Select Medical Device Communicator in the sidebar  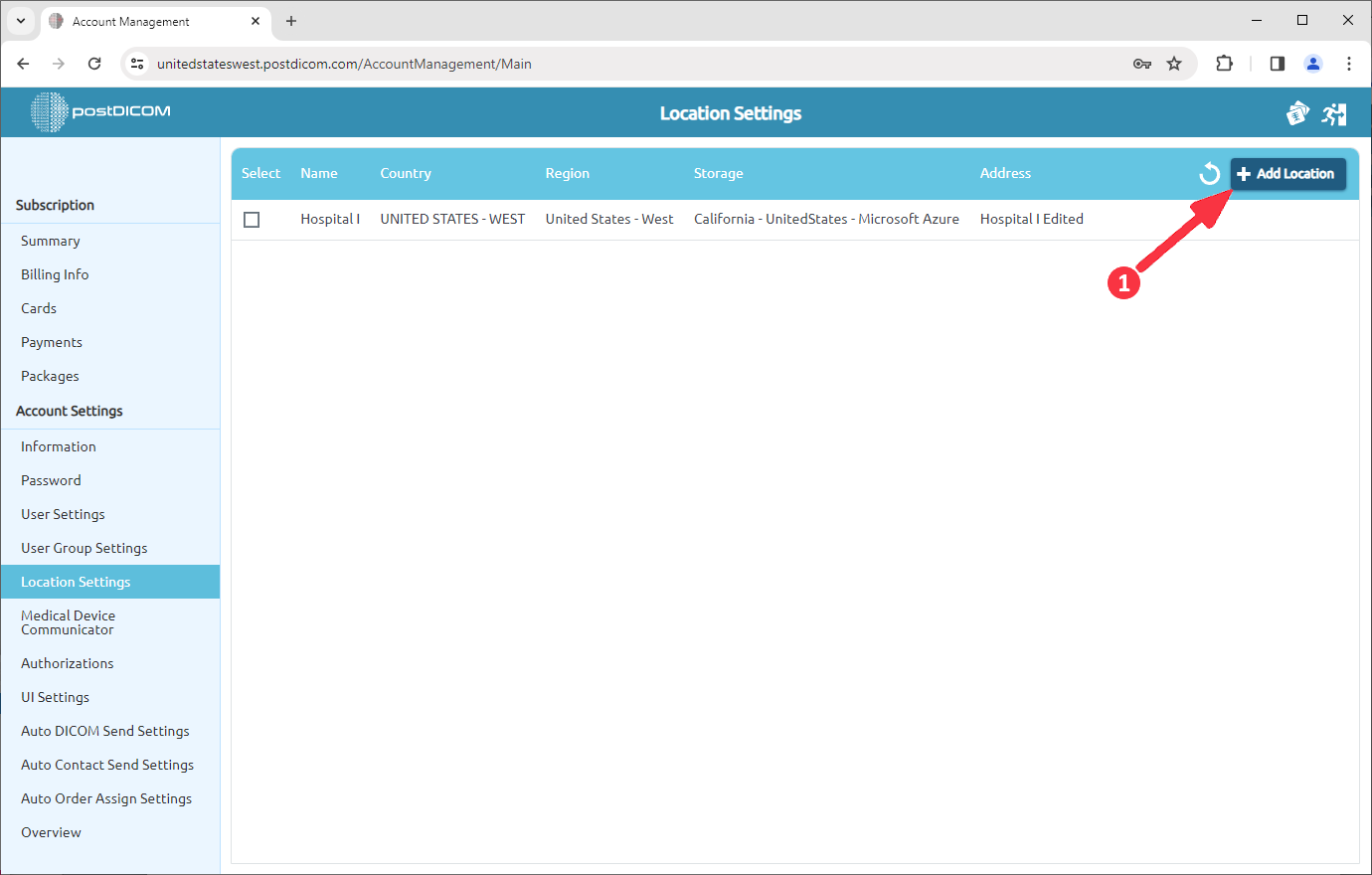(x=68, y=622)
